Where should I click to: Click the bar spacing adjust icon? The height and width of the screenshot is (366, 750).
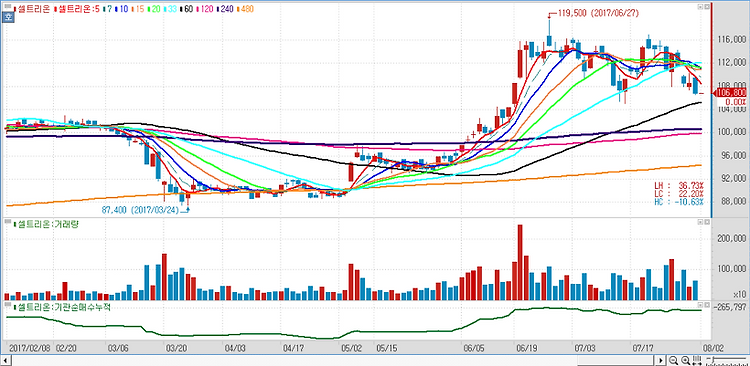click(x=697, y=360)
